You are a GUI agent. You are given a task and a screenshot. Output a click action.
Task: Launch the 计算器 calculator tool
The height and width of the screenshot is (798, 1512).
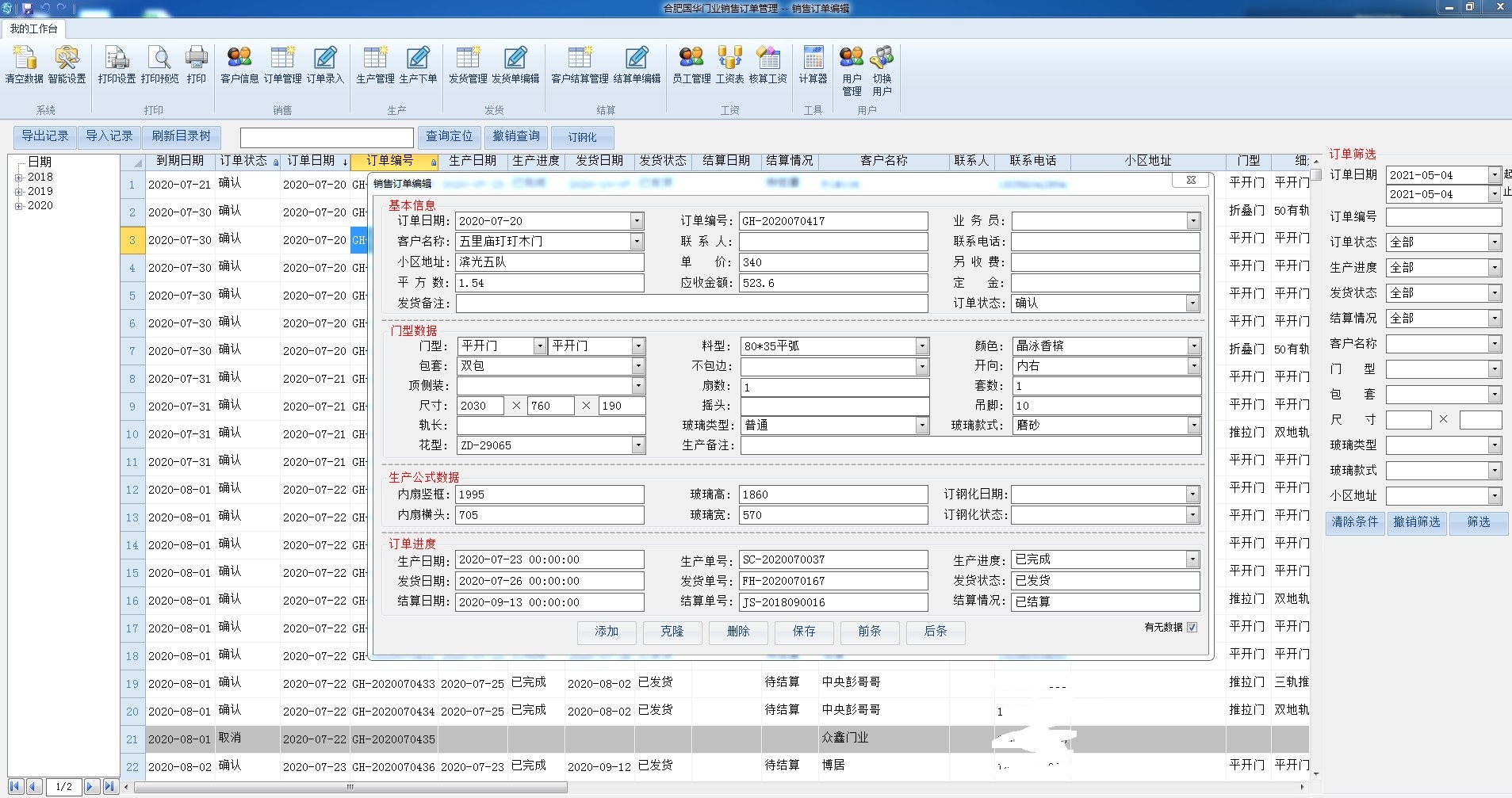[x=813, y=65]
